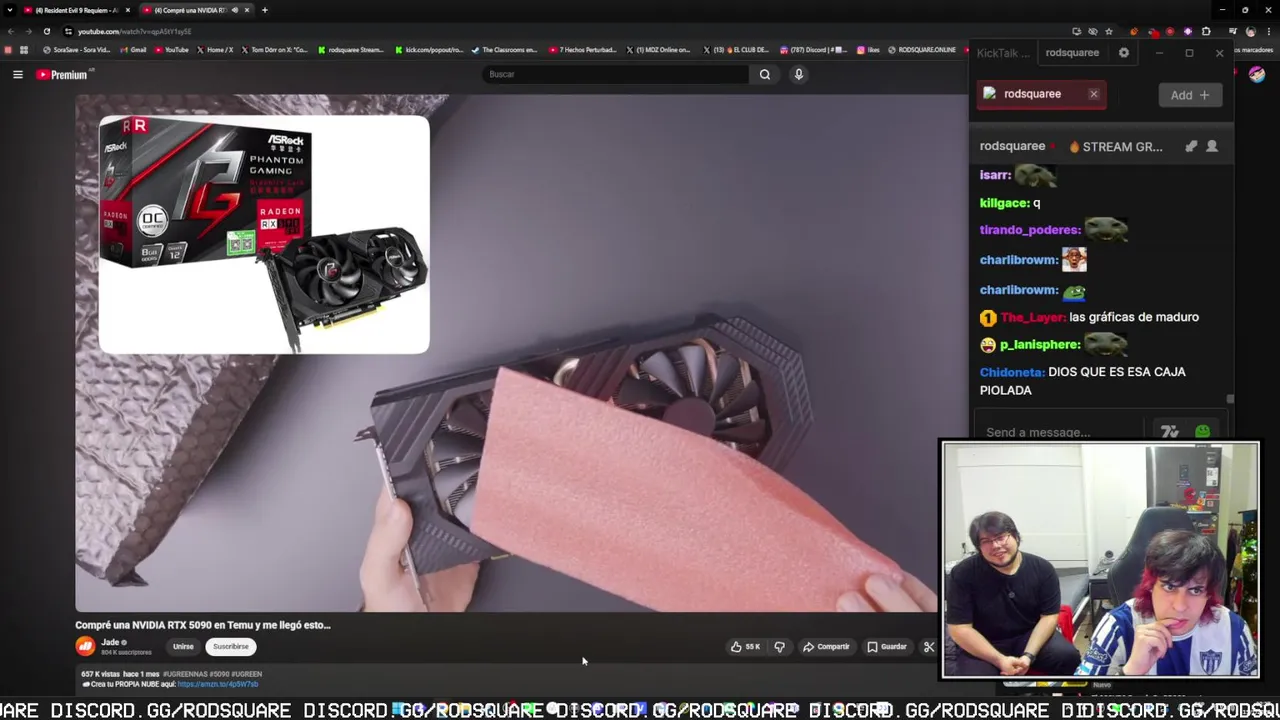Image resolution: width=1280 pixels, height=720 pixels.
Task: Open the RODSQUARE.ONLINE bookmark
Action: tap(922, 50)
